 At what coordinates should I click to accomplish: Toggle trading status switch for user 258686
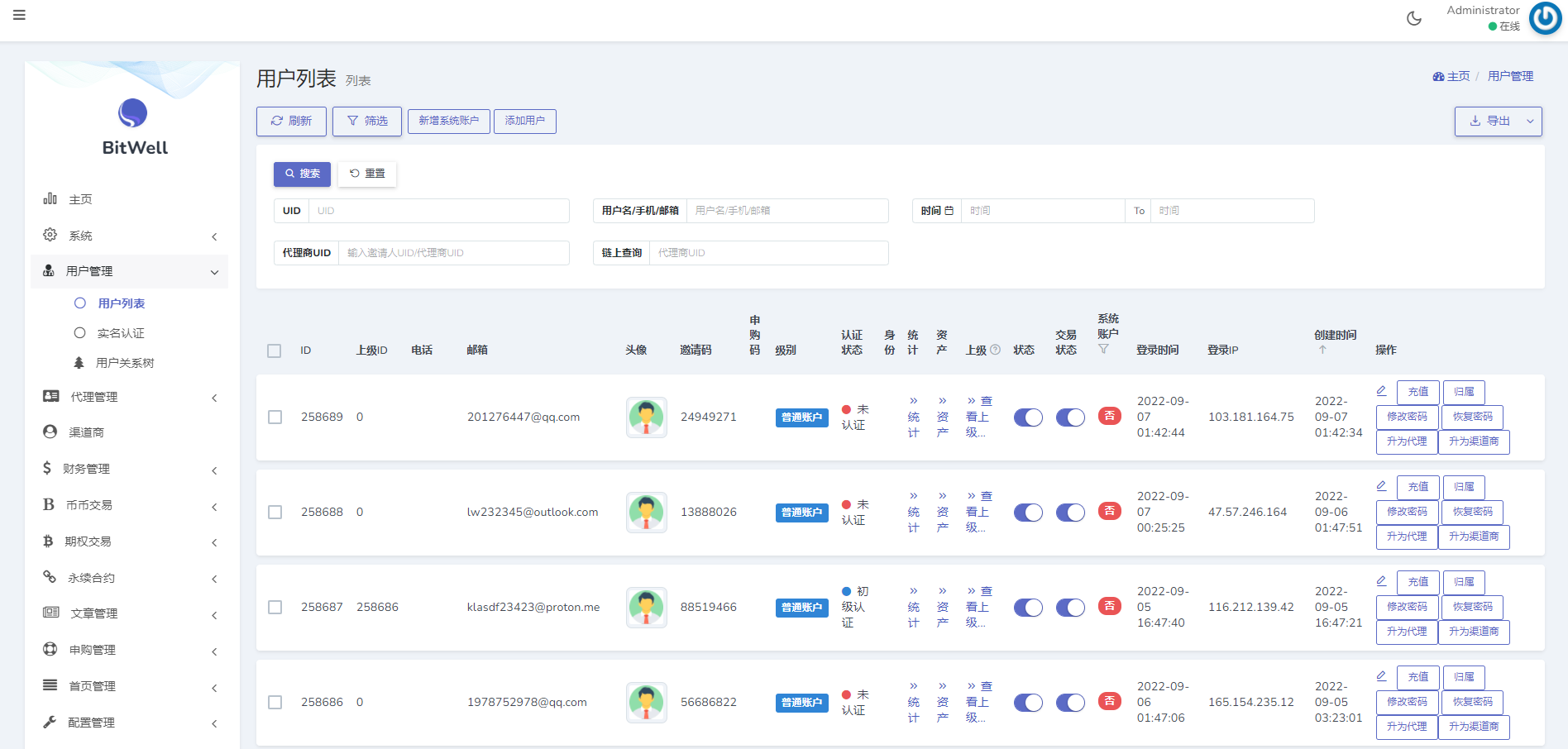click(1070, 703)
